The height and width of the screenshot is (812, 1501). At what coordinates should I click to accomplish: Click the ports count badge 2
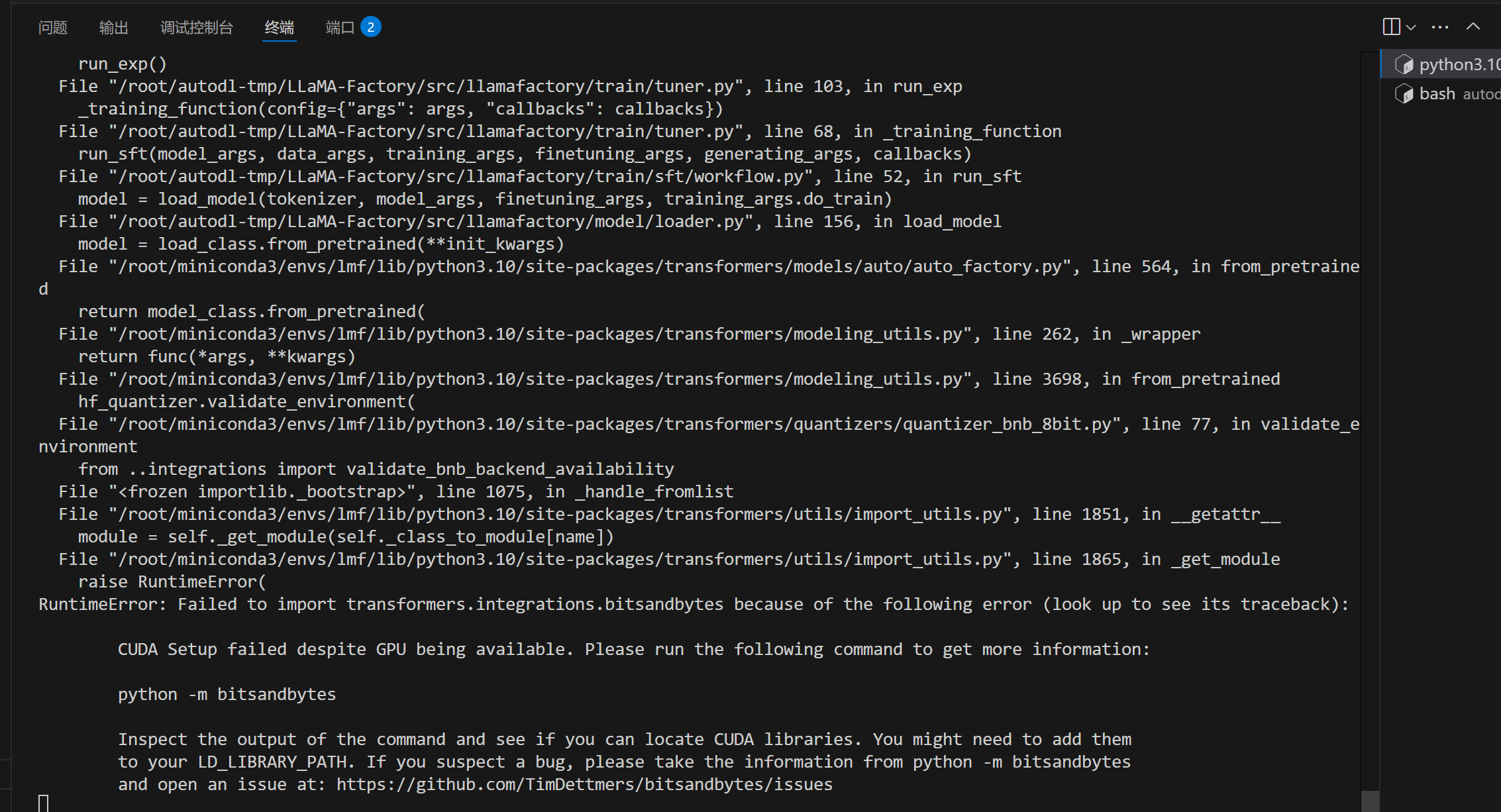click(371, 27)
